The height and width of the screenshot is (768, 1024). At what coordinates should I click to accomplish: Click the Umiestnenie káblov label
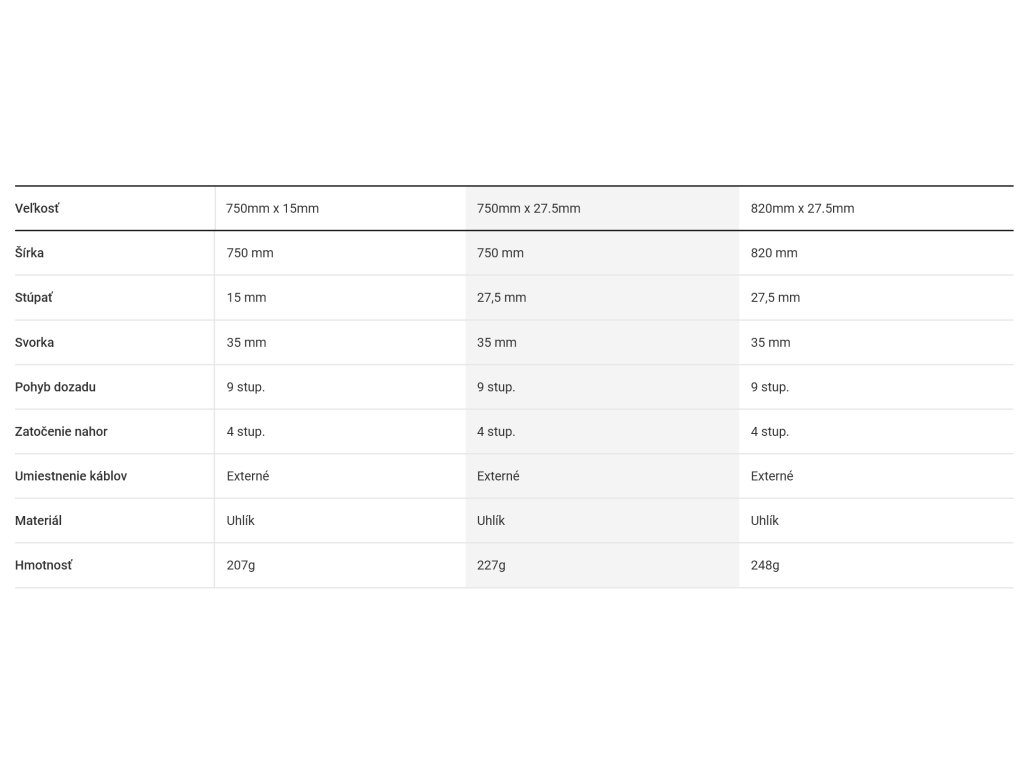click(71, 476)
